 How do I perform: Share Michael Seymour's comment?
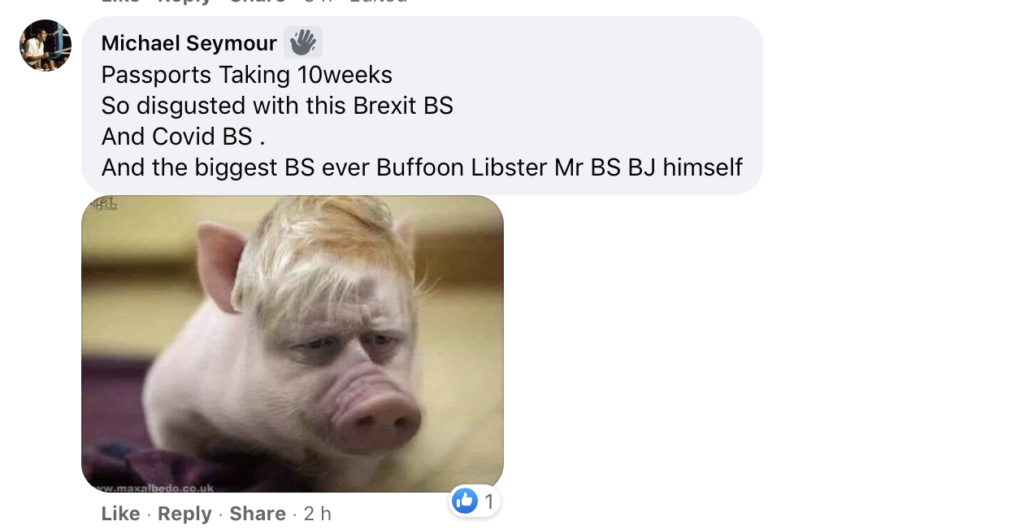(257, 514)
